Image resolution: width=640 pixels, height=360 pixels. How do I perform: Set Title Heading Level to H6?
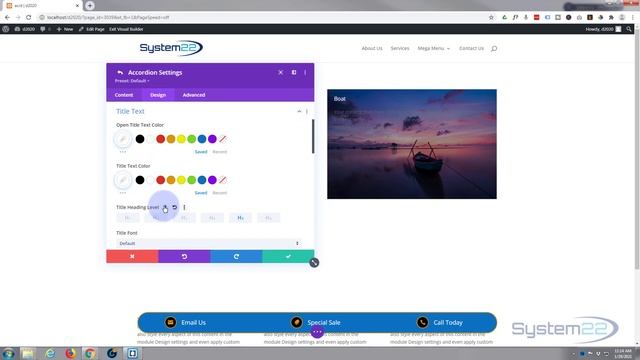point(269,218)
